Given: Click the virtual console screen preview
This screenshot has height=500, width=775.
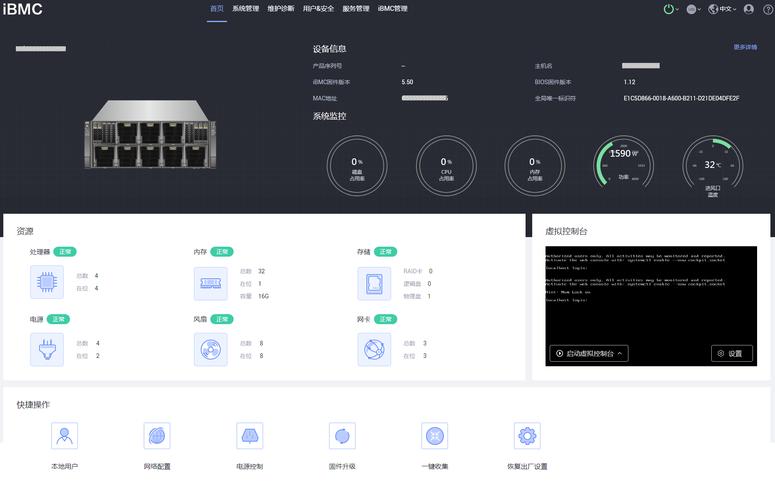Looking at the screenshot, I should coord(651,306).
